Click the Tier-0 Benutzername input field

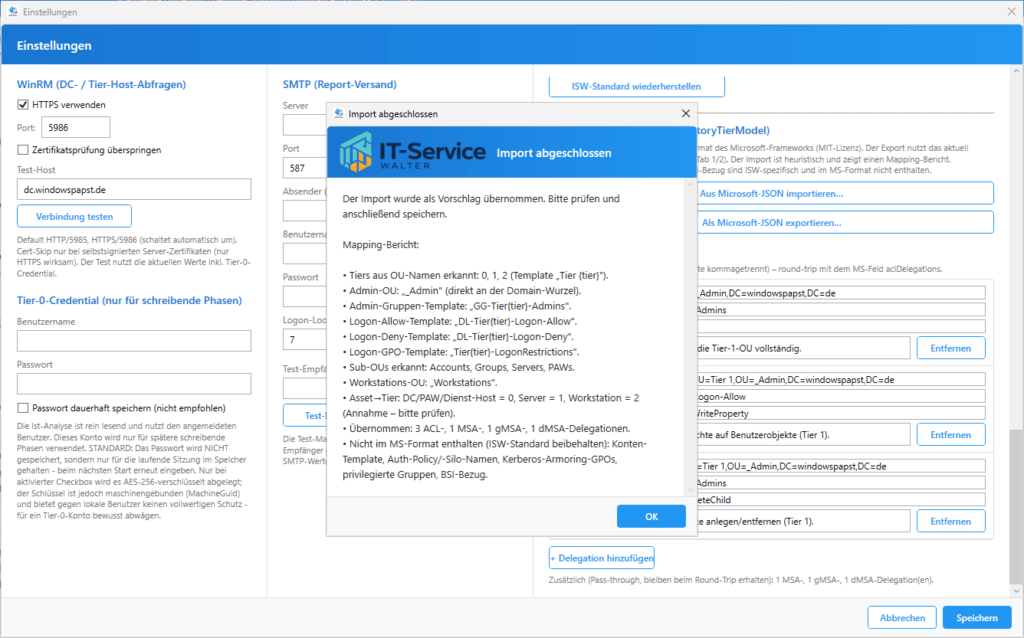pos(134,341)
